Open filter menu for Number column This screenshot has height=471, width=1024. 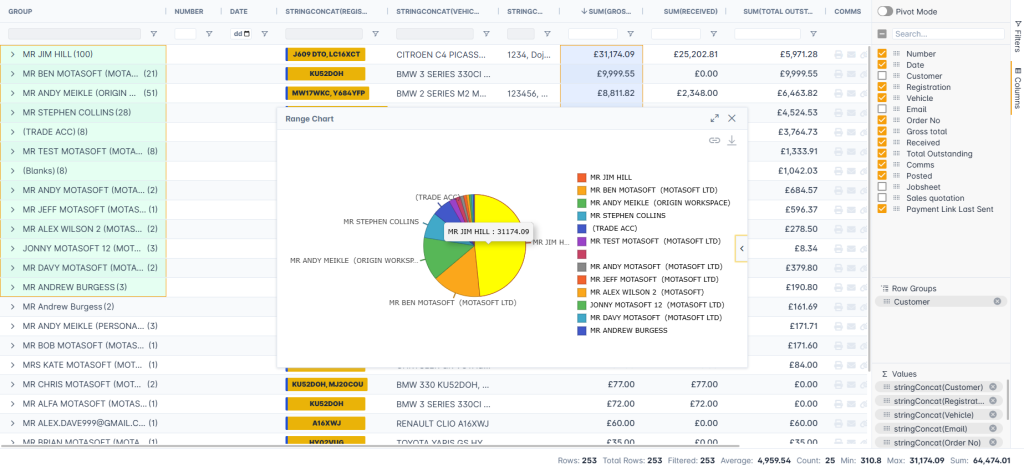click(209, 34)
